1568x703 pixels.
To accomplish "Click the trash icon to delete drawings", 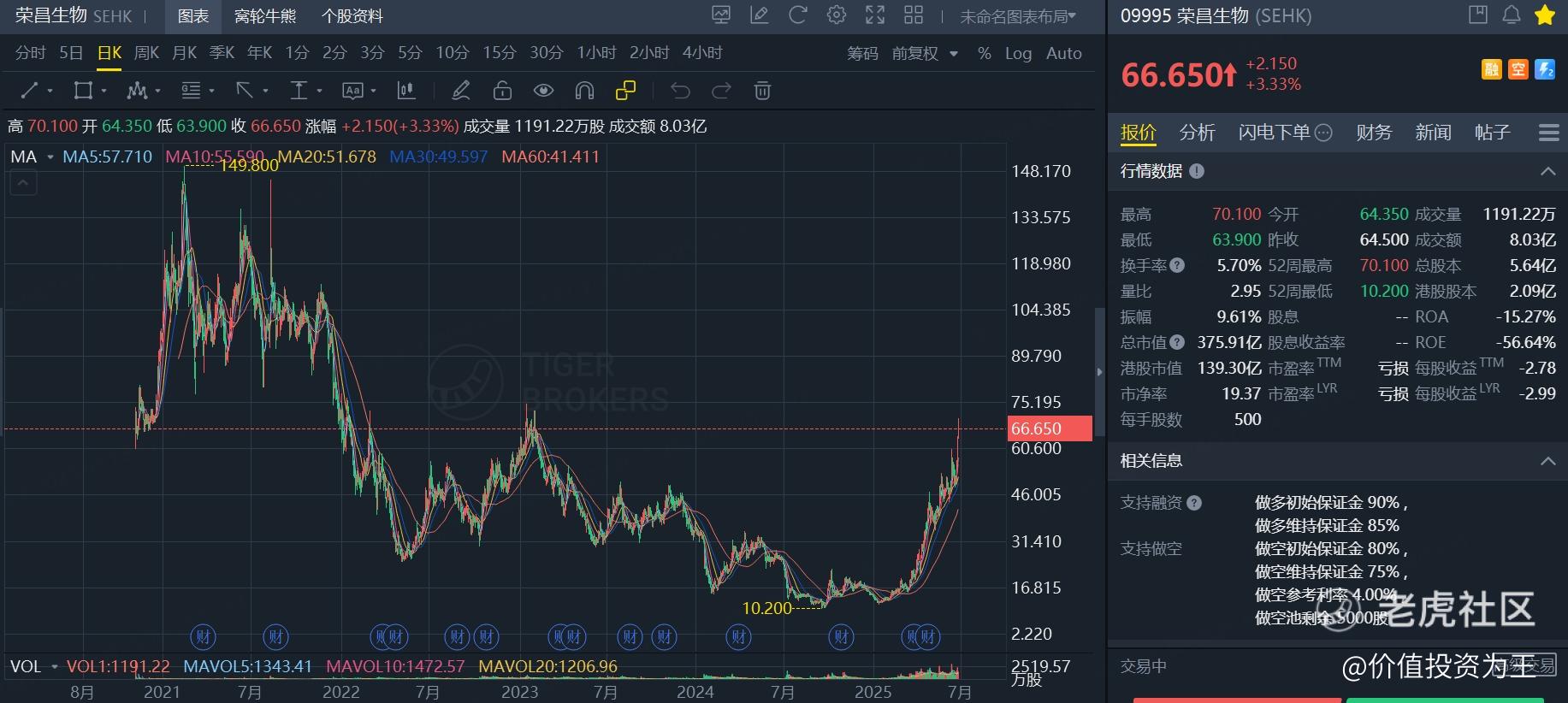I will click(762, 91).
